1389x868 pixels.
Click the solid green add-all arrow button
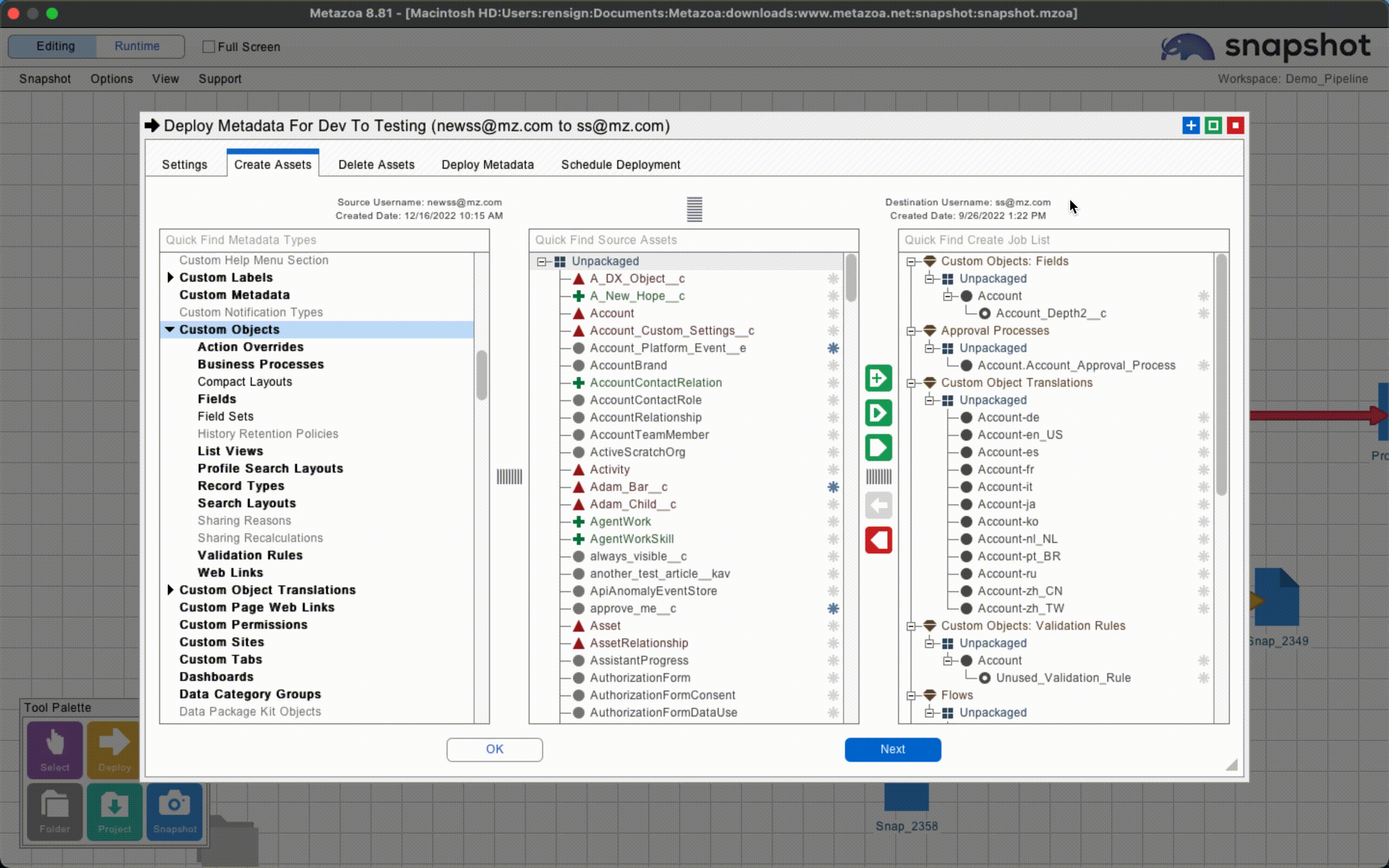coord(878,448)
